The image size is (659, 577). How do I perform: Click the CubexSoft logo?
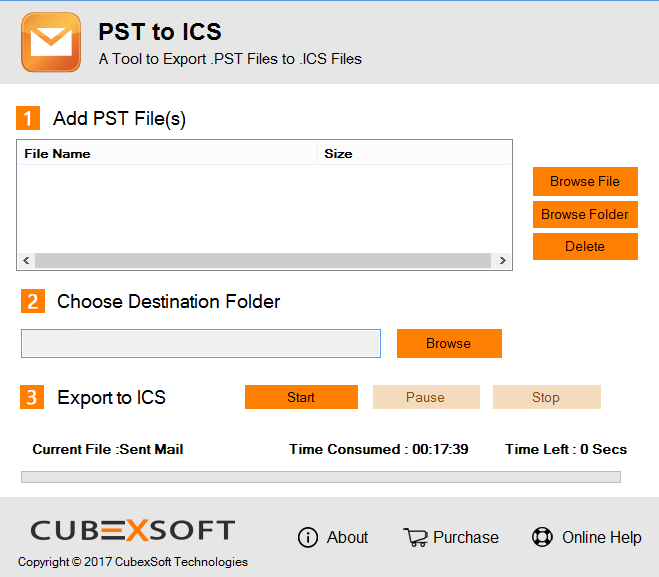(132, 530)
